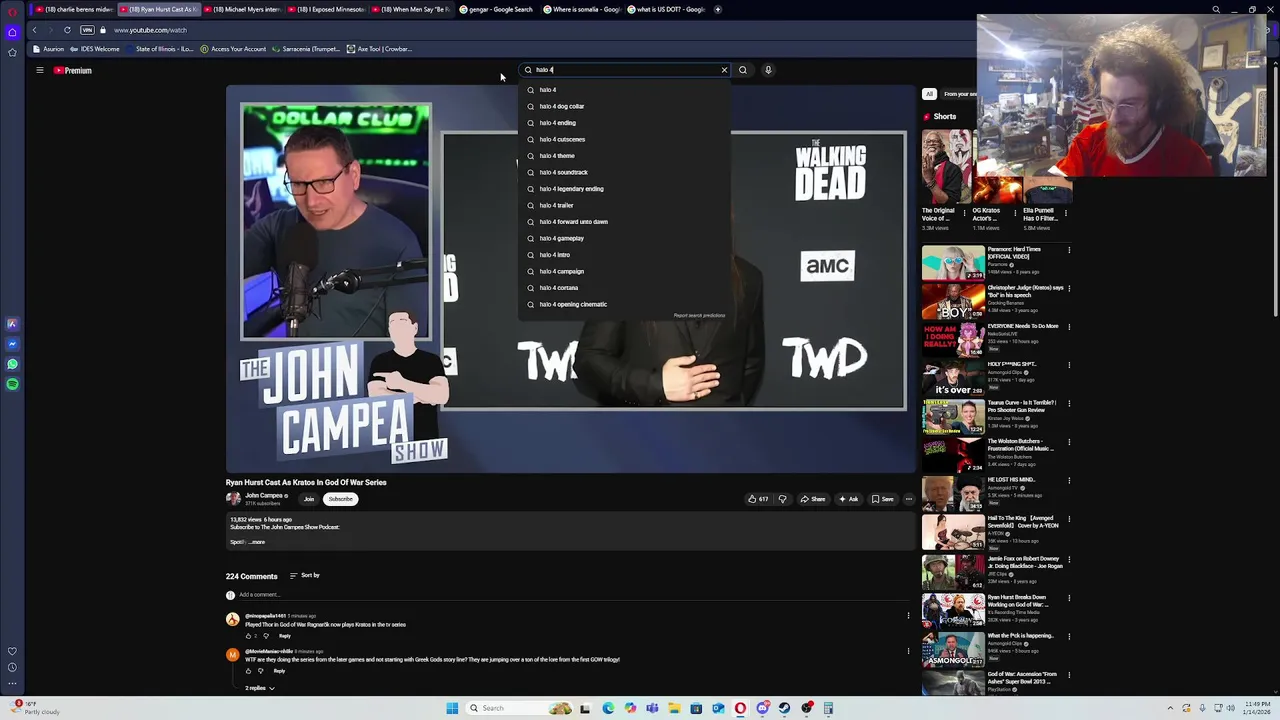Select the 'All' filter chip in sidebar
This screenshot has width=1280, height=720.
929,94
